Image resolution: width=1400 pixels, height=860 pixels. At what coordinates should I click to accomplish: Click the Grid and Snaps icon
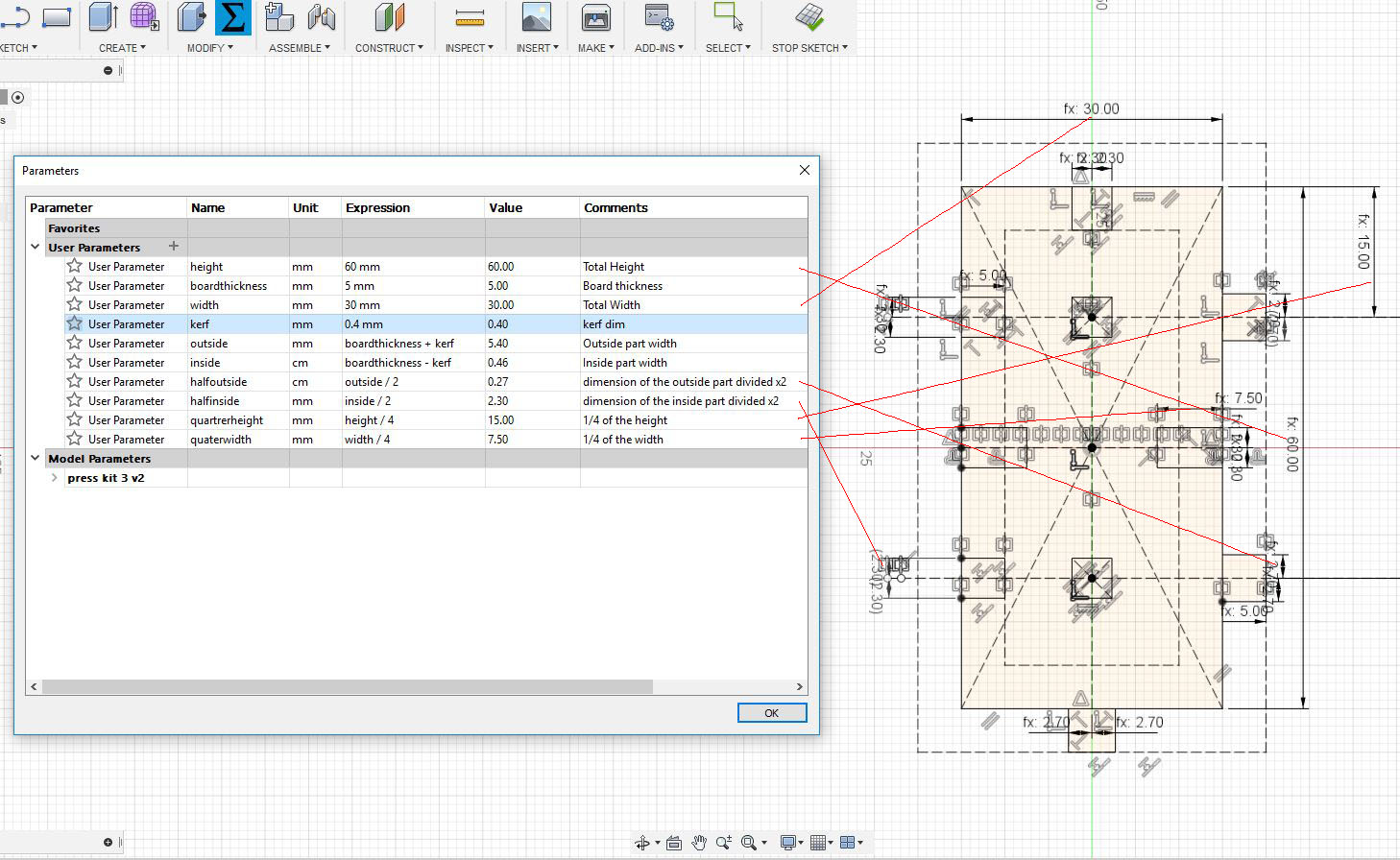pos(817,843)
